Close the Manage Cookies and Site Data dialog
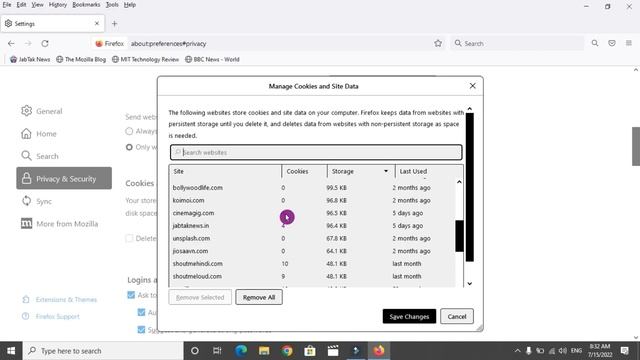Viewport: 640px width, 360px height. tap(473, 86)
